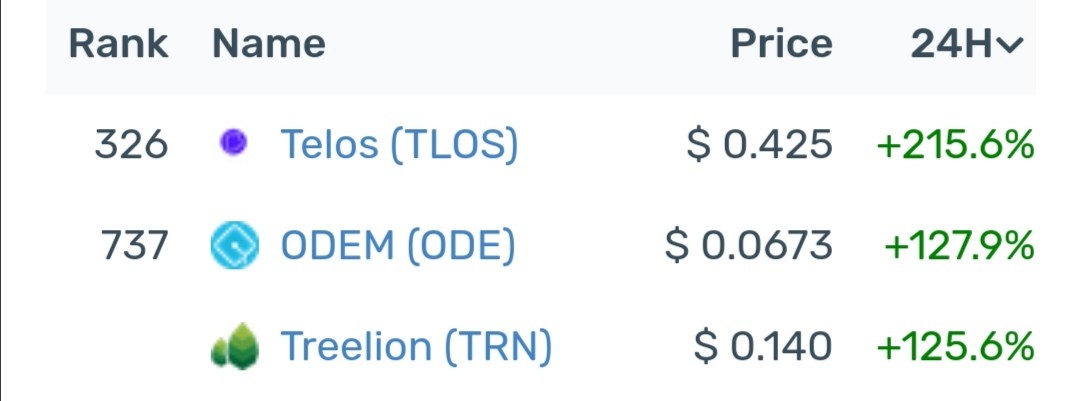Viewport: 1080px width, 401px height.
Task: Click the Treelion green trees icon
Action: pos(235,347)
